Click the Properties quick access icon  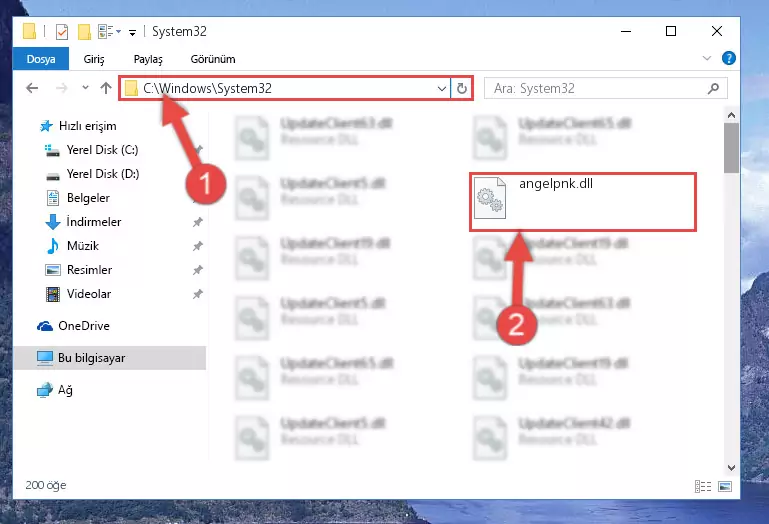[62, 32]
